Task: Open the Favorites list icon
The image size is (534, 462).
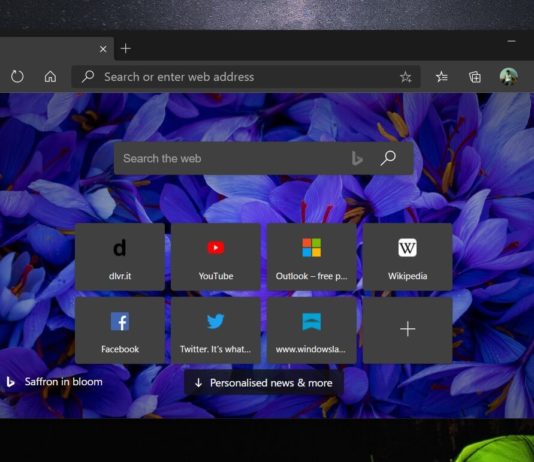Action: tap(442, 77)
